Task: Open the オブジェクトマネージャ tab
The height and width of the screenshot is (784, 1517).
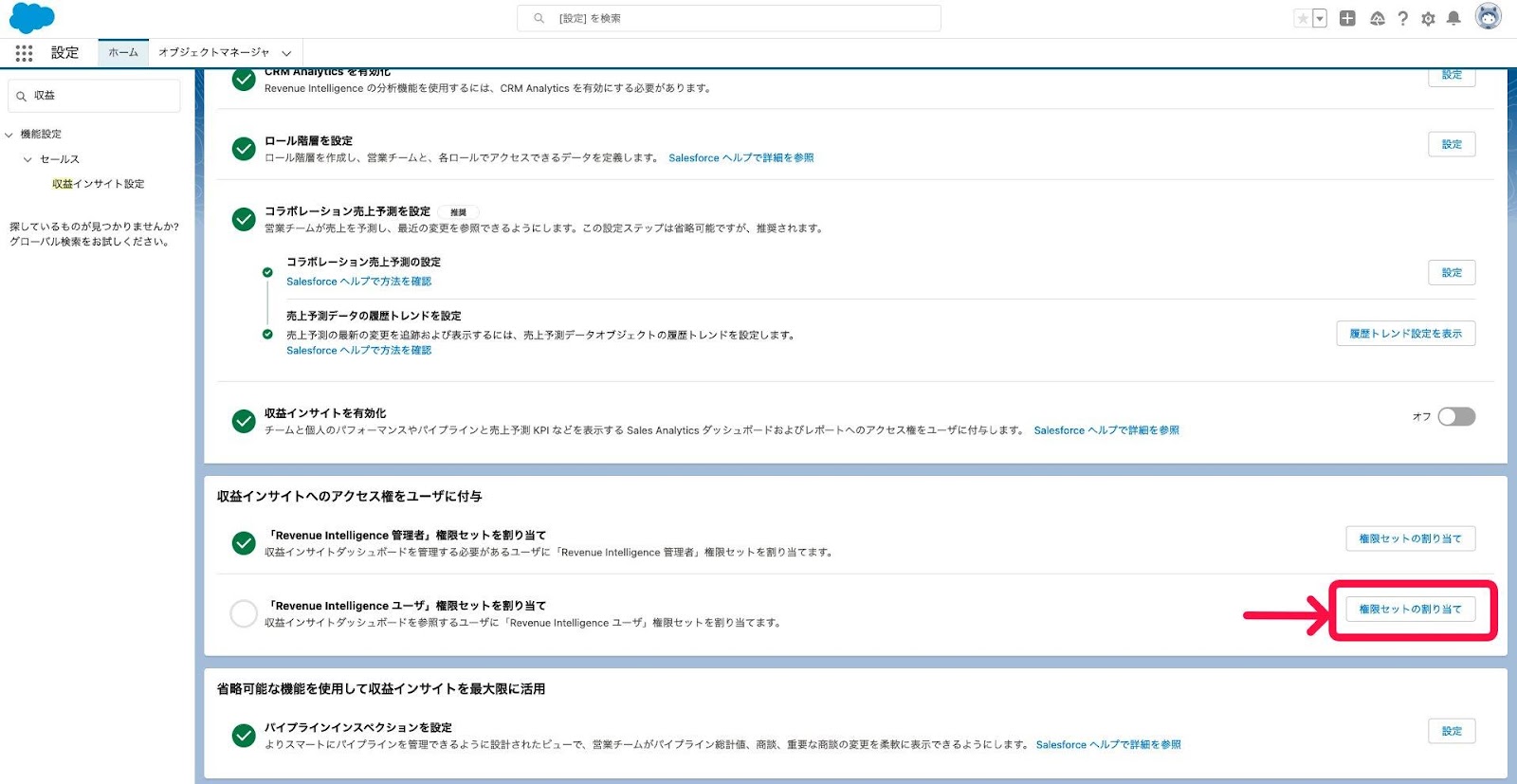Action: coord(213,52)
